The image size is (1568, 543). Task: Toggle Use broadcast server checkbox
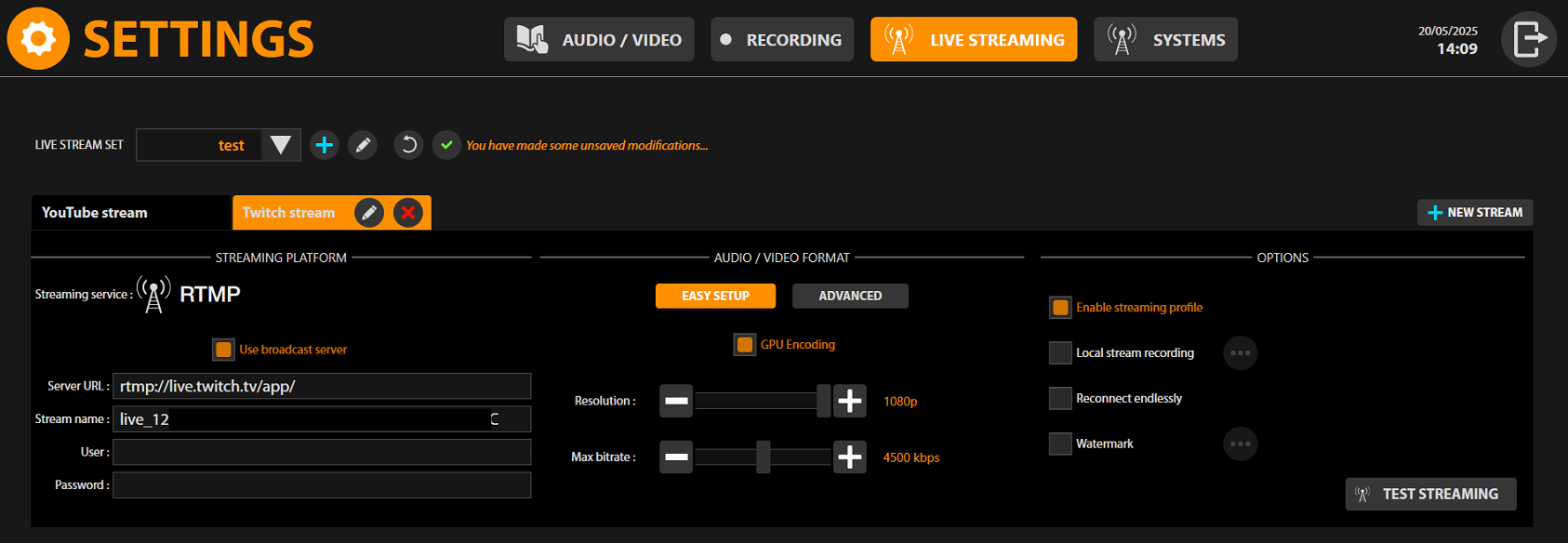223,350
